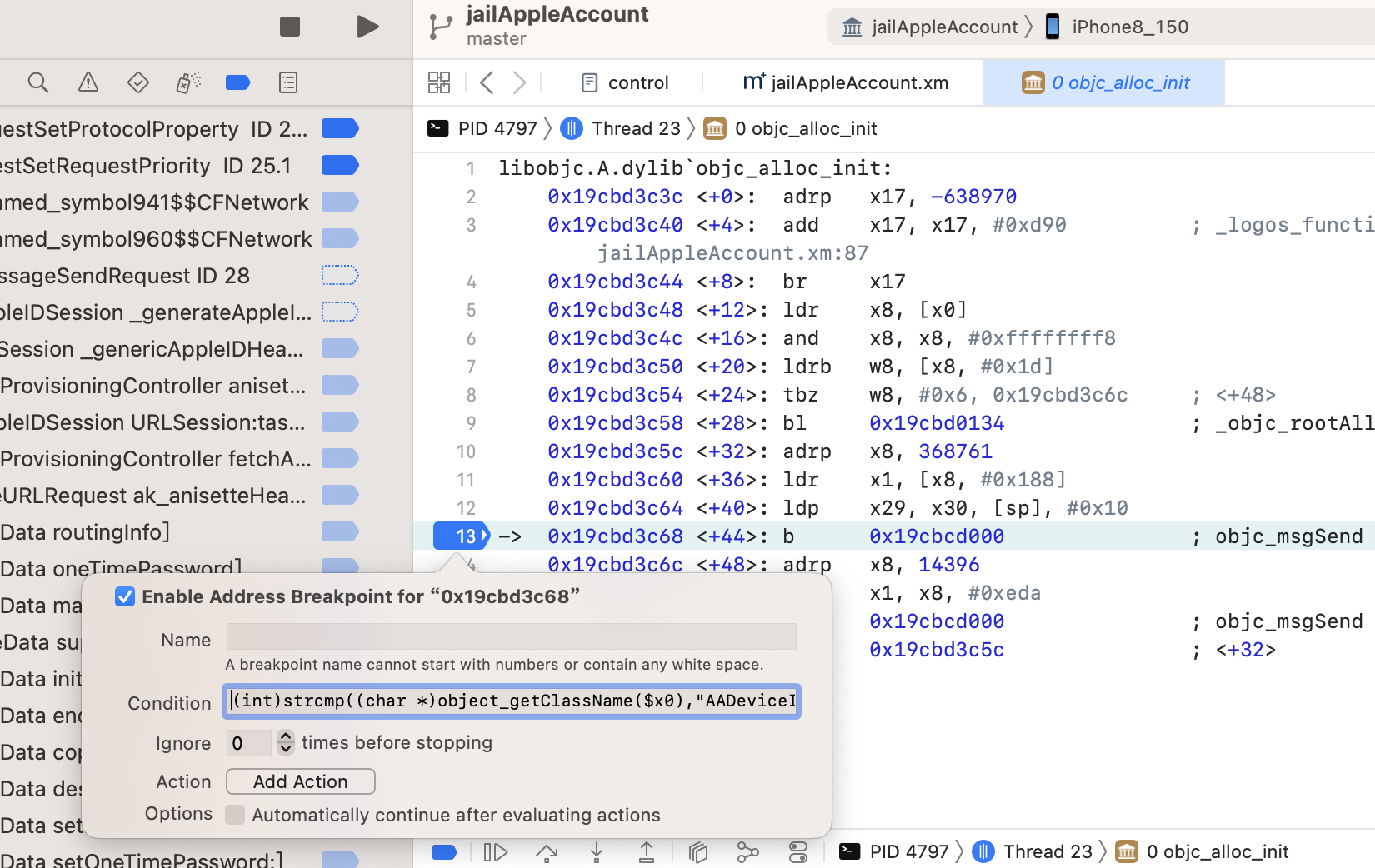Open the Issue navigator warning icon
Image resolution: width=1375 pixels, height=868 pixels.
(87, 82)
